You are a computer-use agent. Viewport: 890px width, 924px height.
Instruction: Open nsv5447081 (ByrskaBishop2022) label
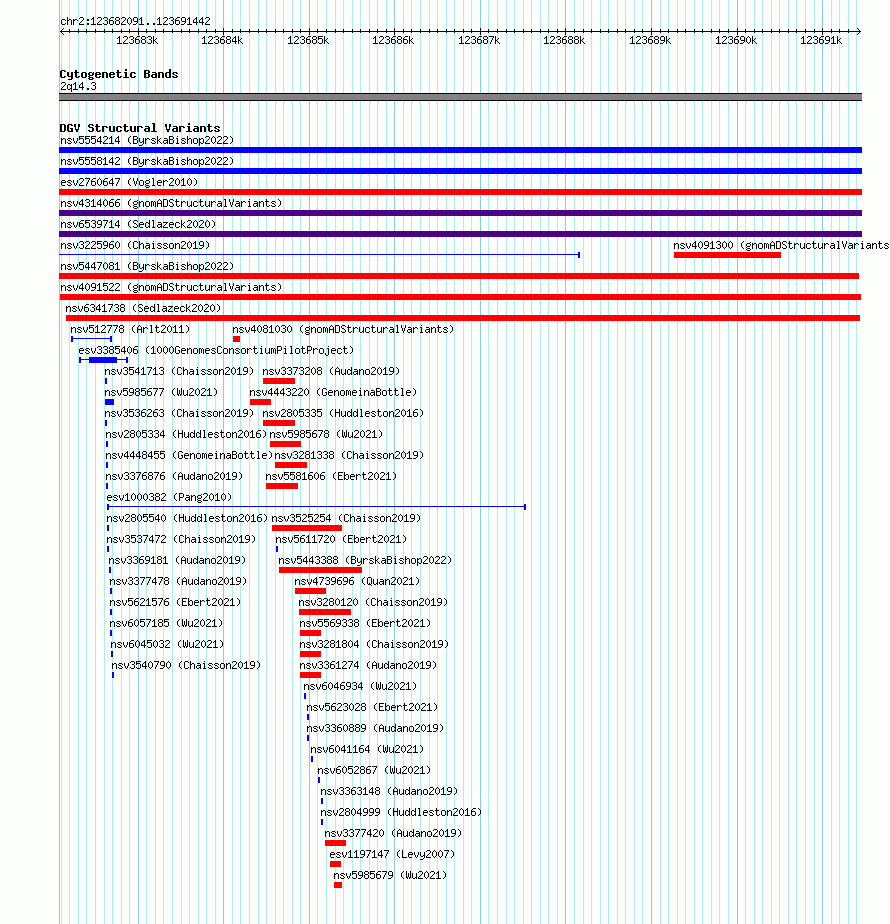point(147,266)
